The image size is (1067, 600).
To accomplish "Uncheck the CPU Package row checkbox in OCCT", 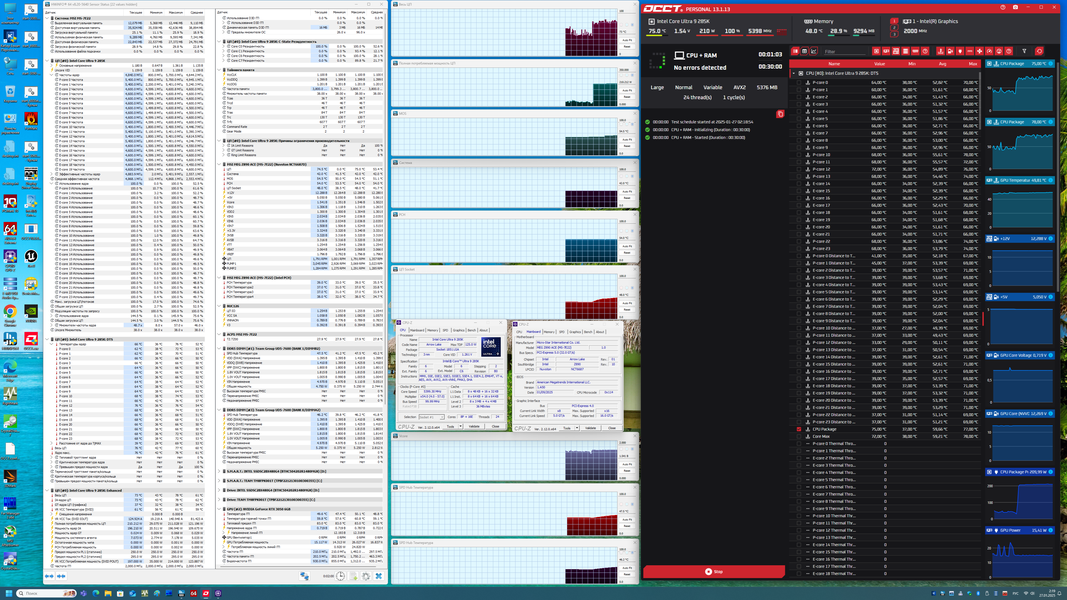I will click(799, 429).
